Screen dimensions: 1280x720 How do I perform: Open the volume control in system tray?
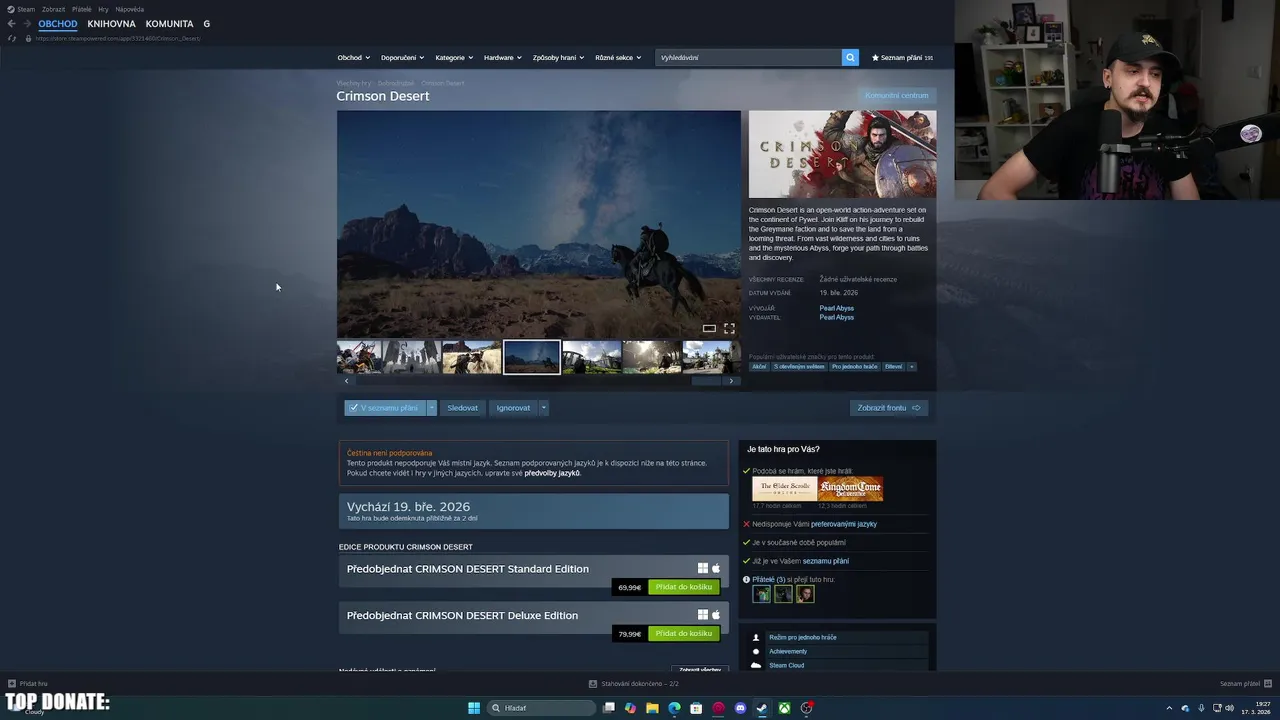pyautogui.click(x=1230, y=708)
